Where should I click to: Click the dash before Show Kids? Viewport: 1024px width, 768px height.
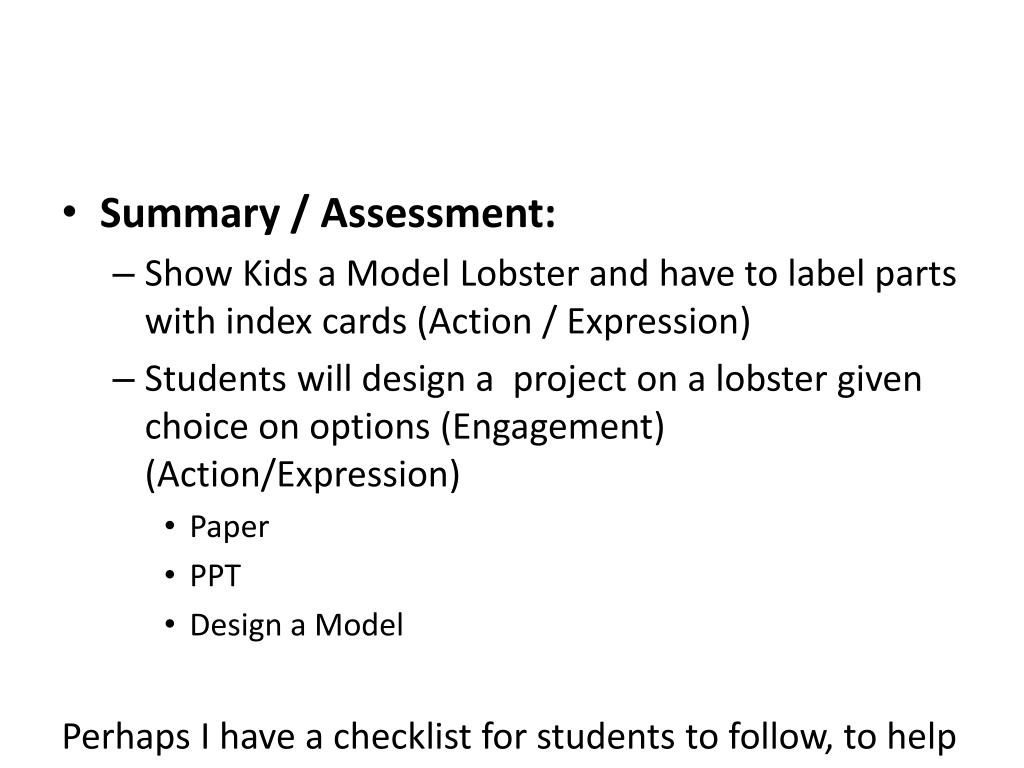tap(123, 275)
